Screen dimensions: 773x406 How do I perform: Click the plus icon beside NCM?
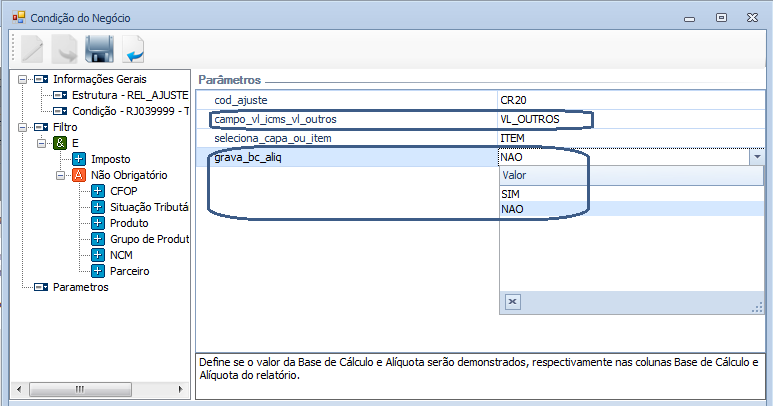[98, 255]
